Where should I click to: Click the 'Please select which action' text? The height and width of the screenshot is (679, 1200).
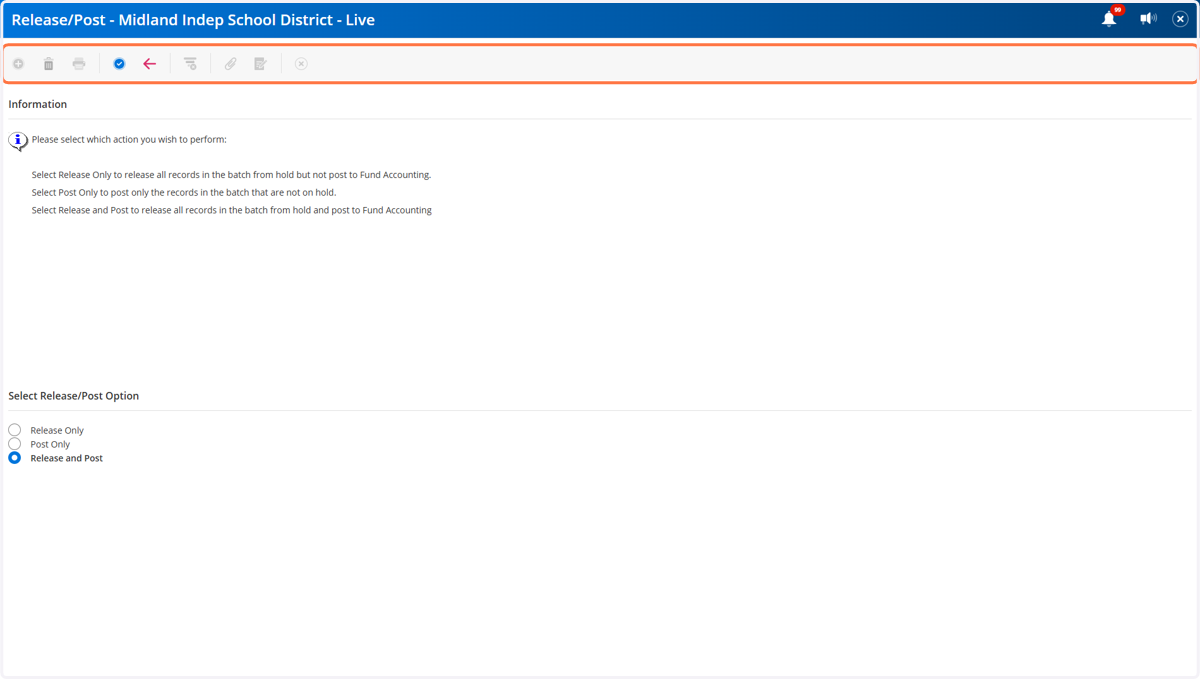coord(129,140)
